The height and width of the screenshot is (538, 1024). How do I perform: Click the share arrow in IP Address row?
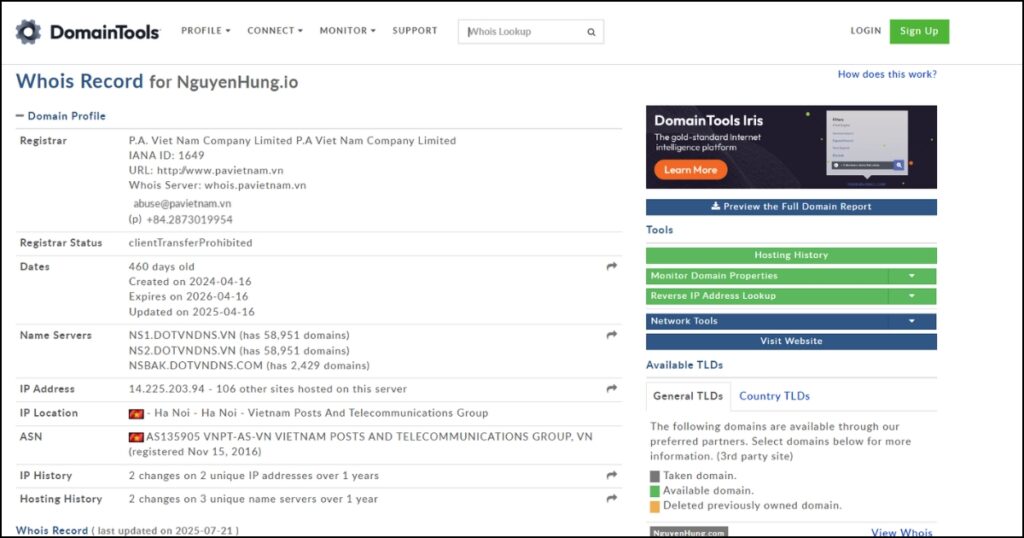611,388
